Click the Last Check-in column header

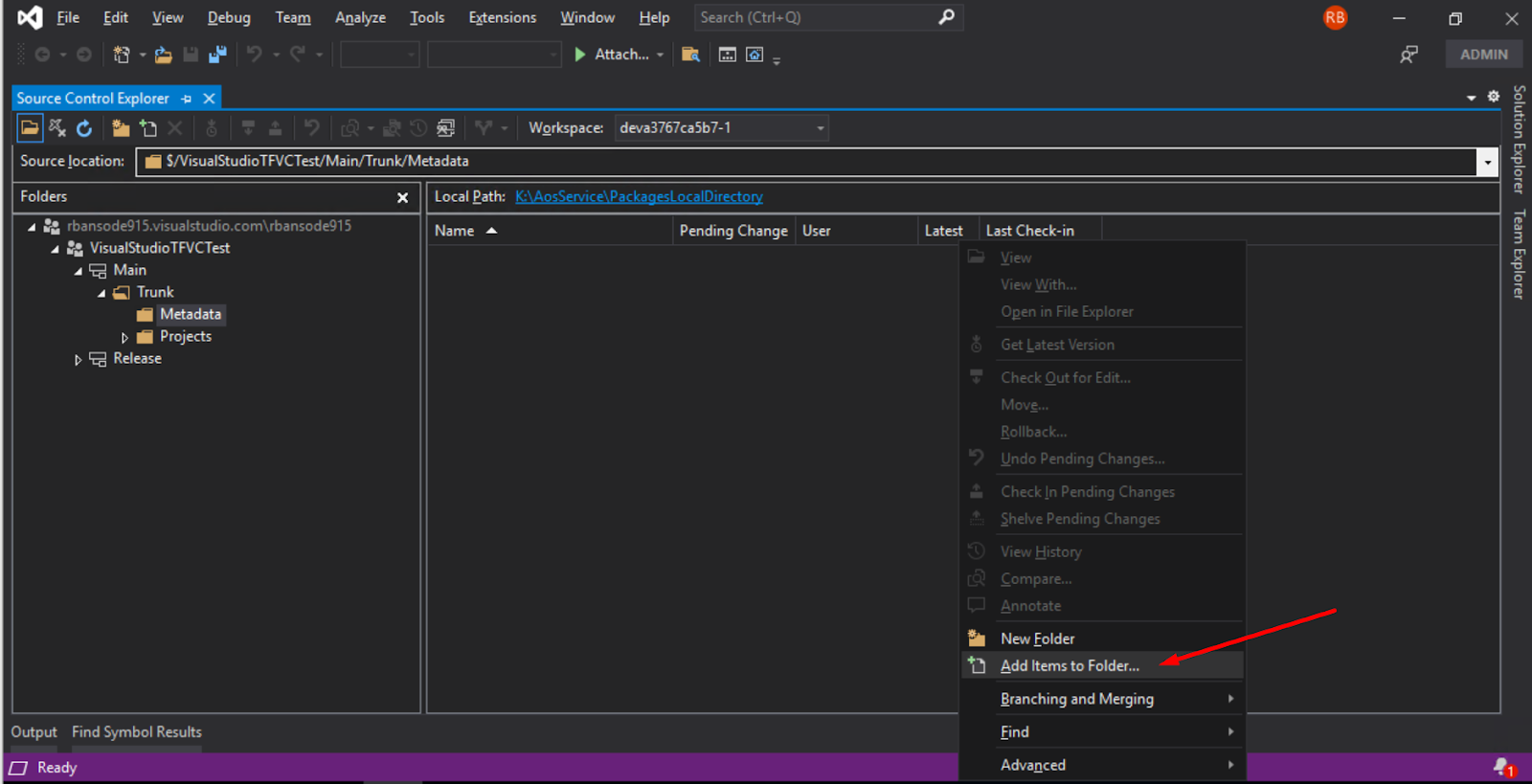(x=1041, y=231)
